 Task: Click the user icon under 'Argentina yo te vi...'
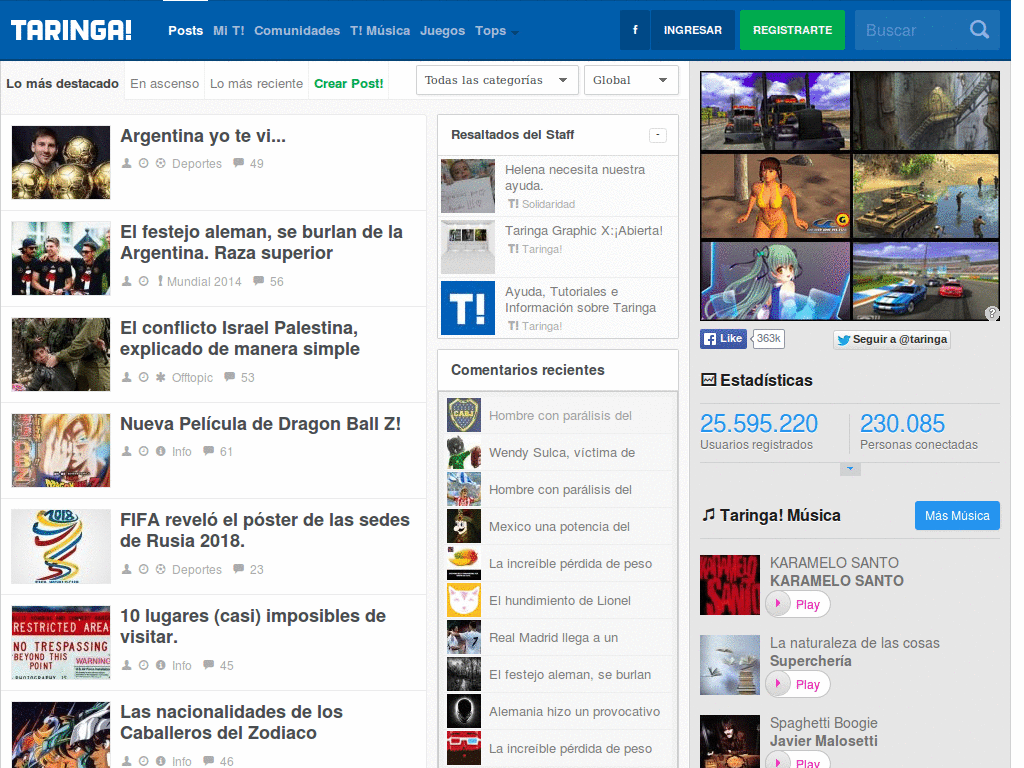tap(127, 163)
